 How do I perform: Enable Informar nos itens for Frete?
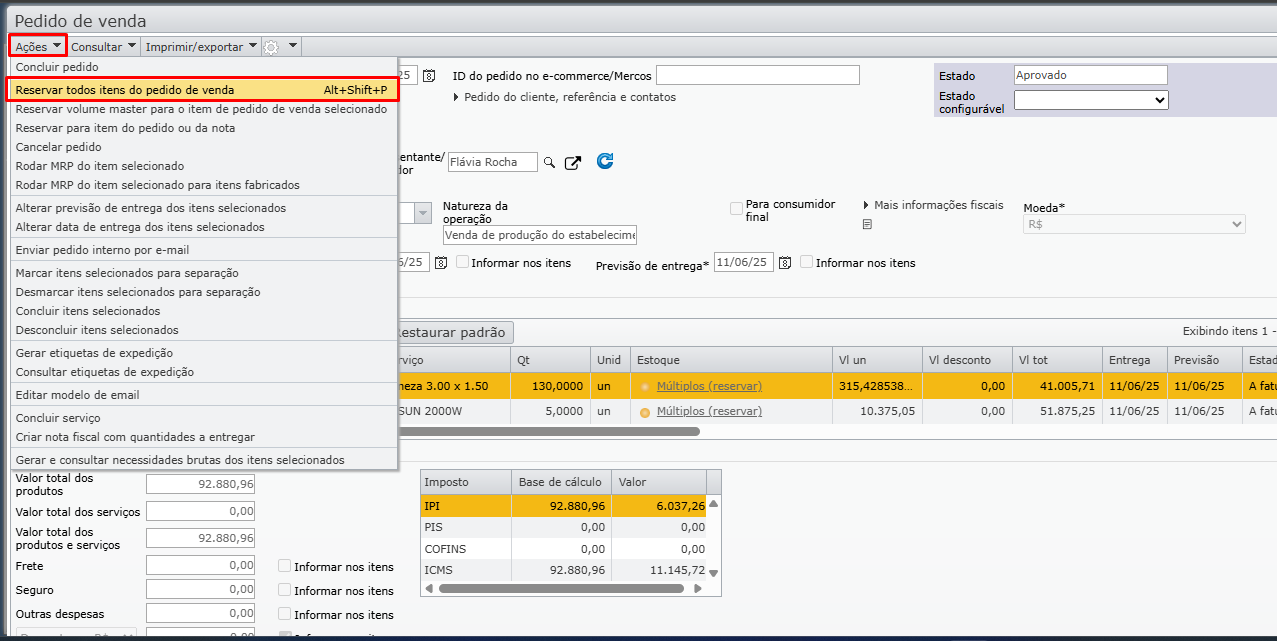point(285,566)
